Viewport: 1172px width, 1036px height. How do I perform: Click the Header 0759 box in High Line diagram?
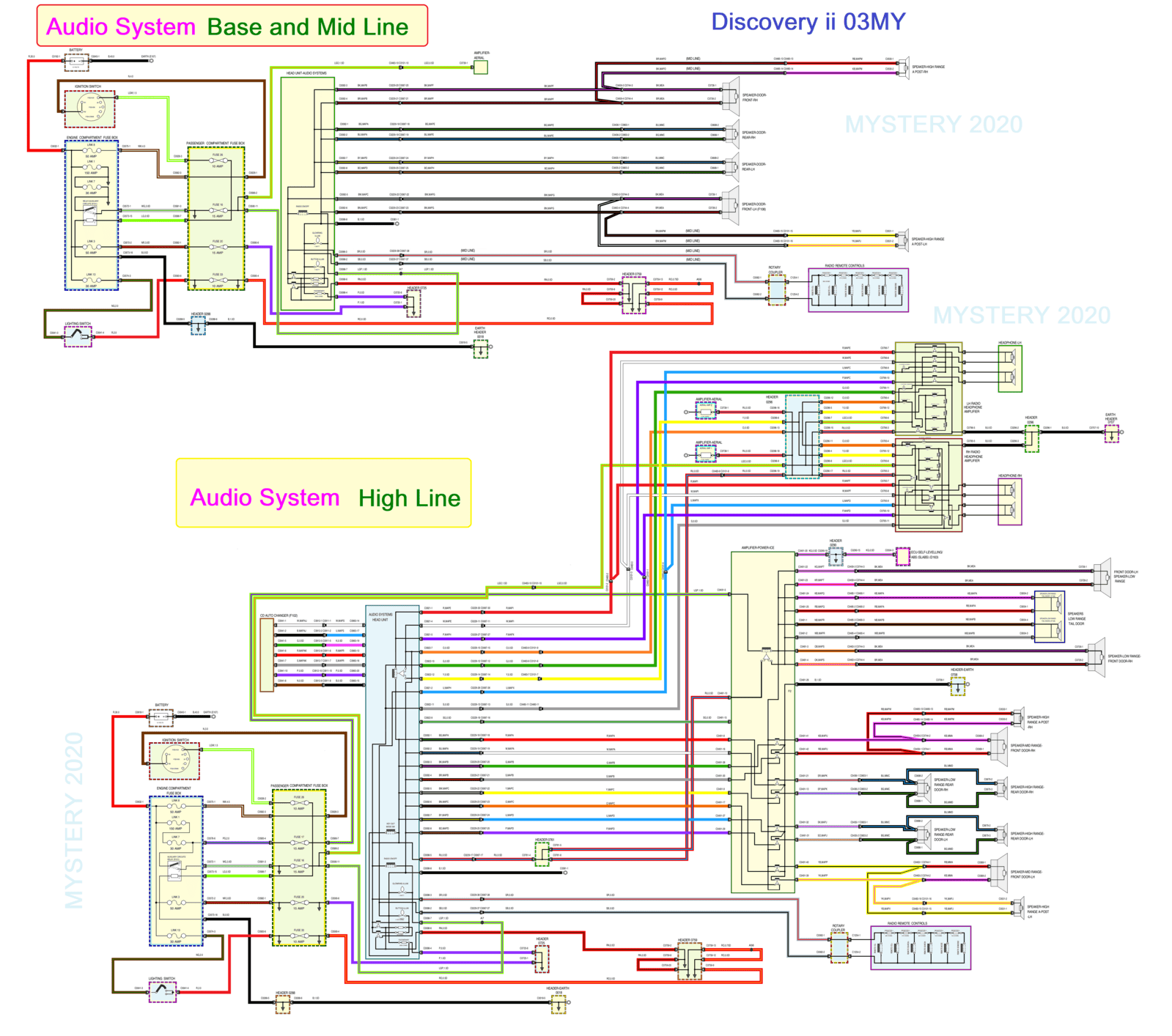coord(688,962)
